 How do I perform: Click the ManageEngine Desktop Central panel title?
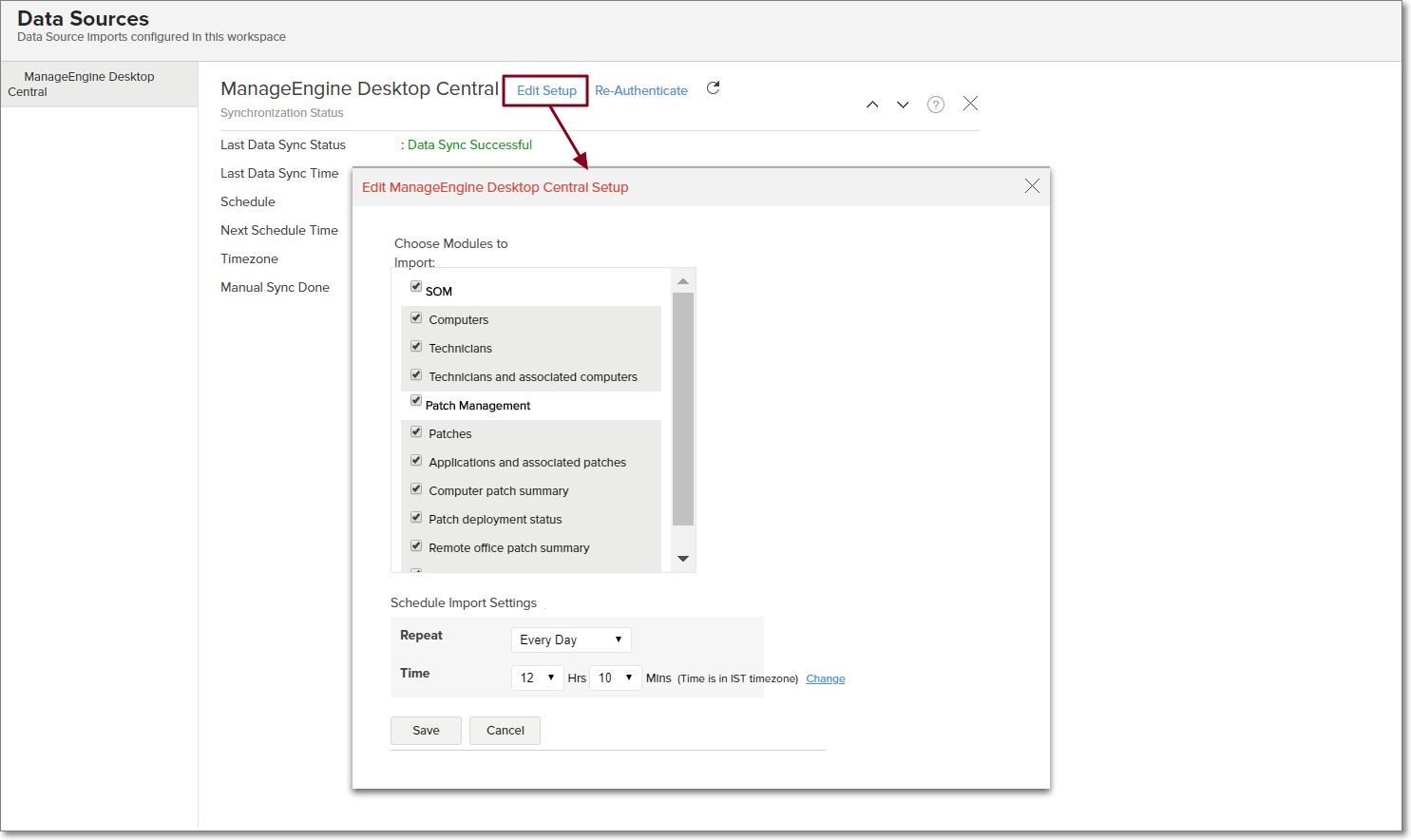tap(359, 88)
